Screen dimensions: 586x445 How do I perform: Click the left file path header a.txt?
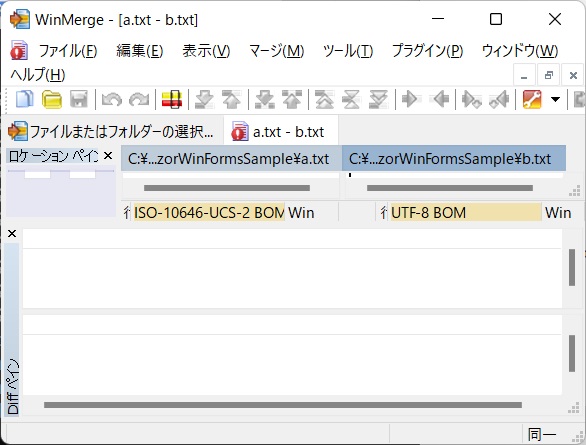231,159
